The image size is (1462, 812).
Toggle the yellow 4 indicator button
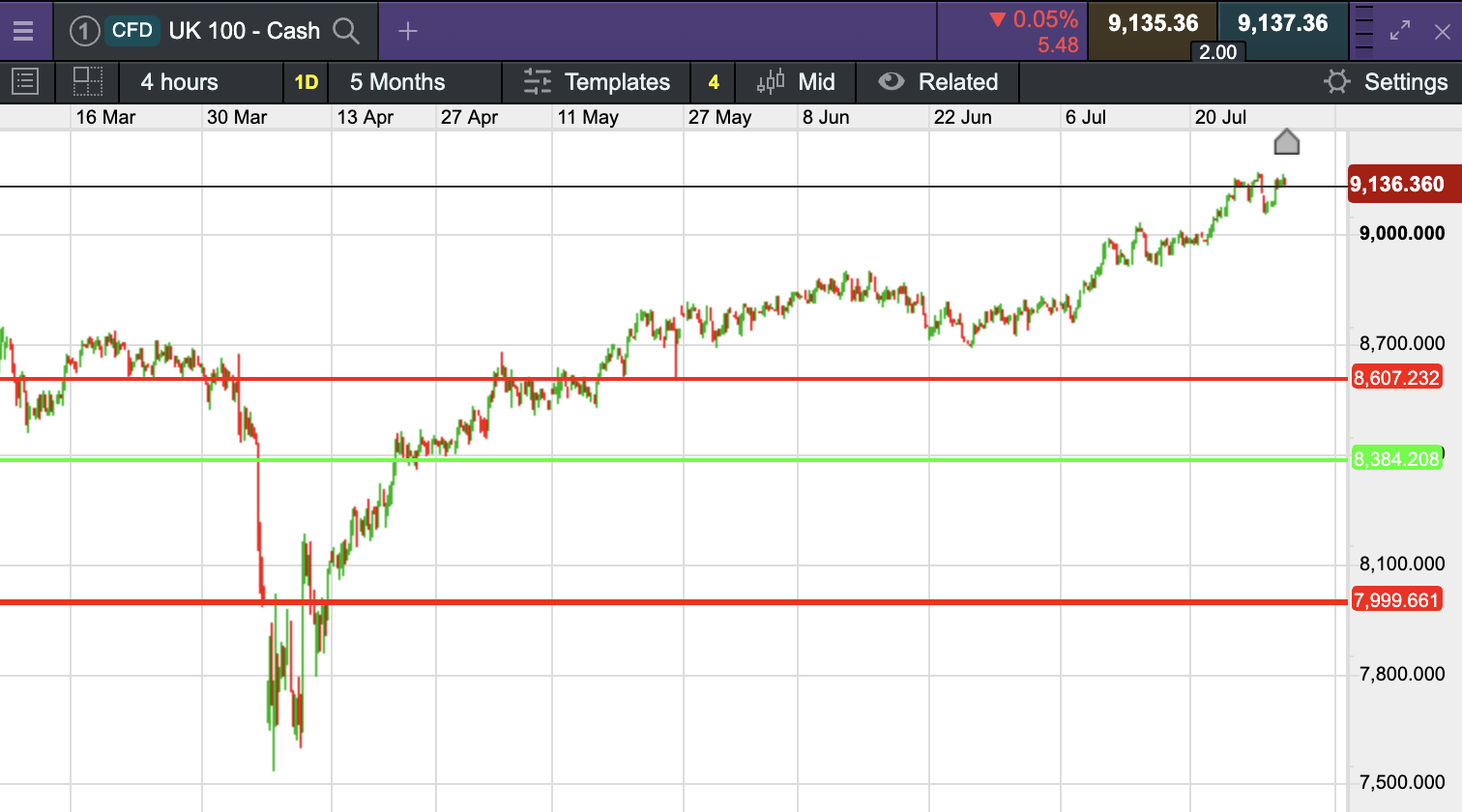coord(714,82)
